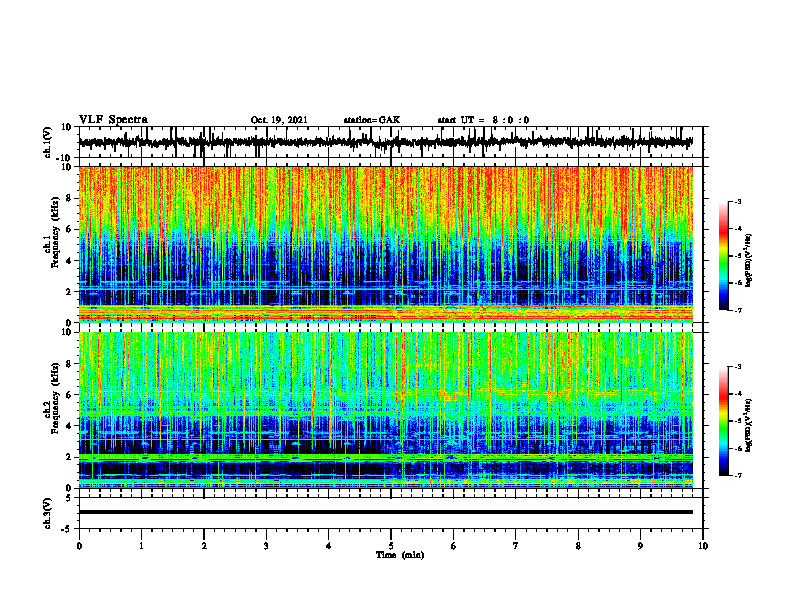Click the "8" frequency tick of ch.2 spectrogram

point(70,364)
